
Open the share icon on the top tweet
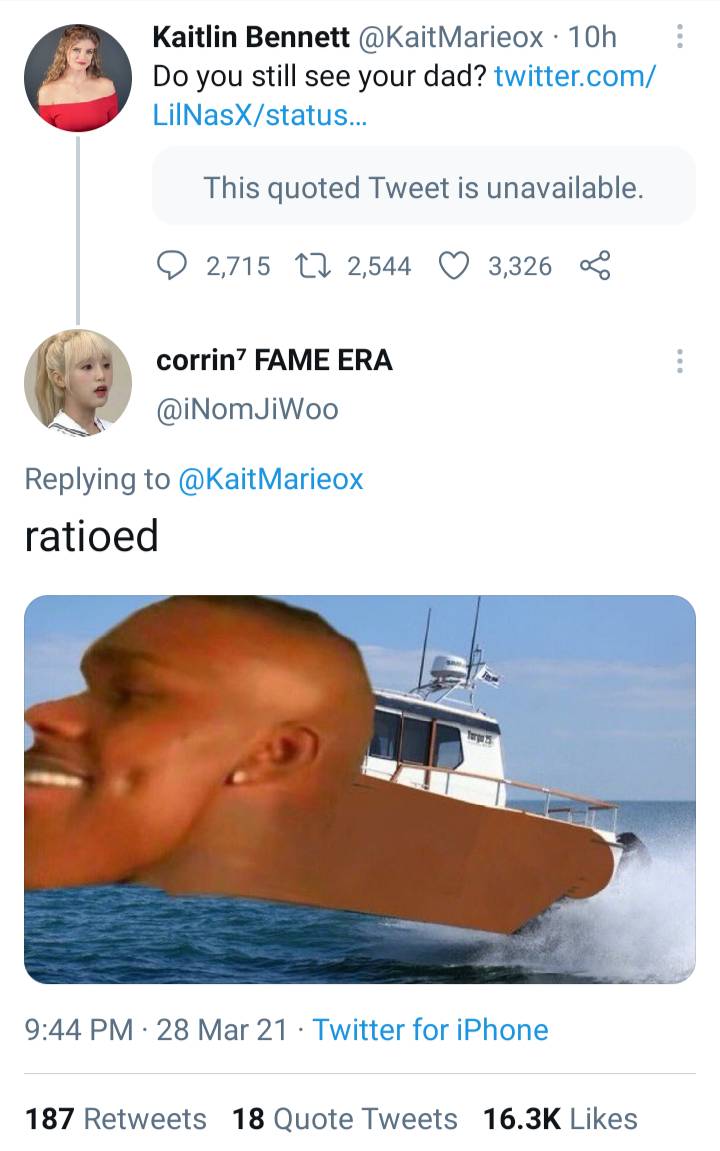point(594,264)
